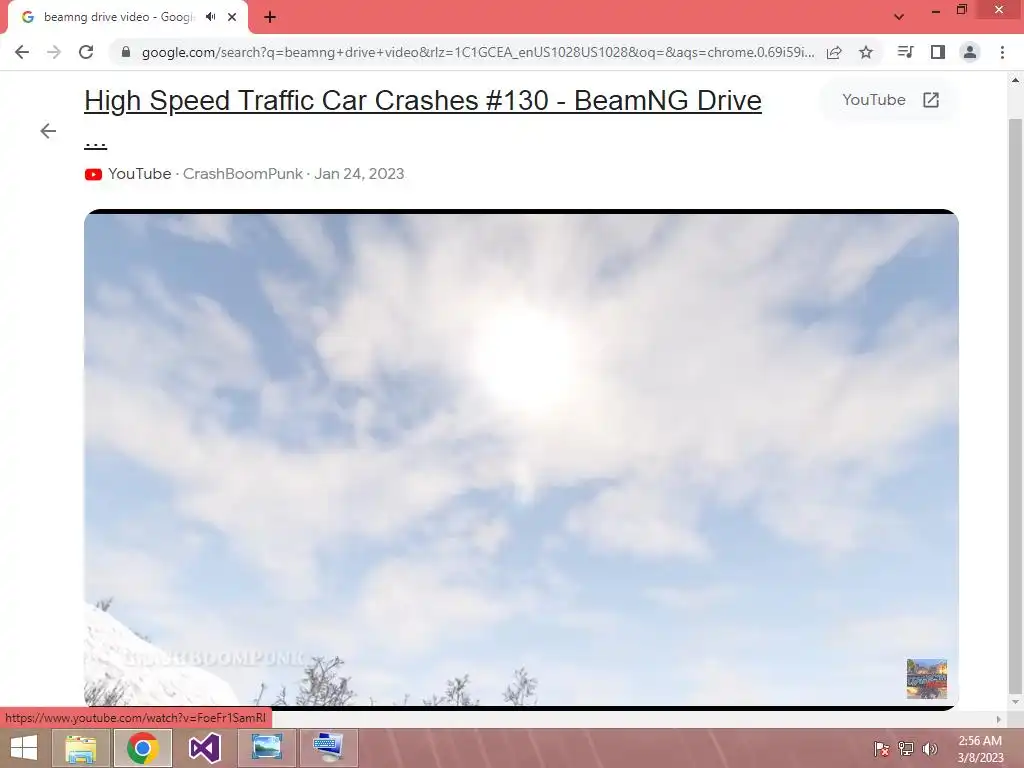Open the tab search chevron dropdown
Image resolution: width=1024 pixels, height=768 pixels.
pyautogui.click(x=899, y=17)
